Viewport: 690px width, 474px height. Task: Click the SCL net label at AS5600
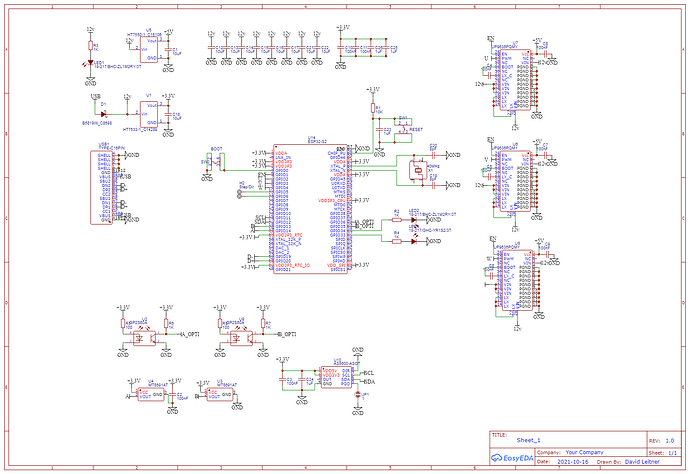[x=369, y=373]
